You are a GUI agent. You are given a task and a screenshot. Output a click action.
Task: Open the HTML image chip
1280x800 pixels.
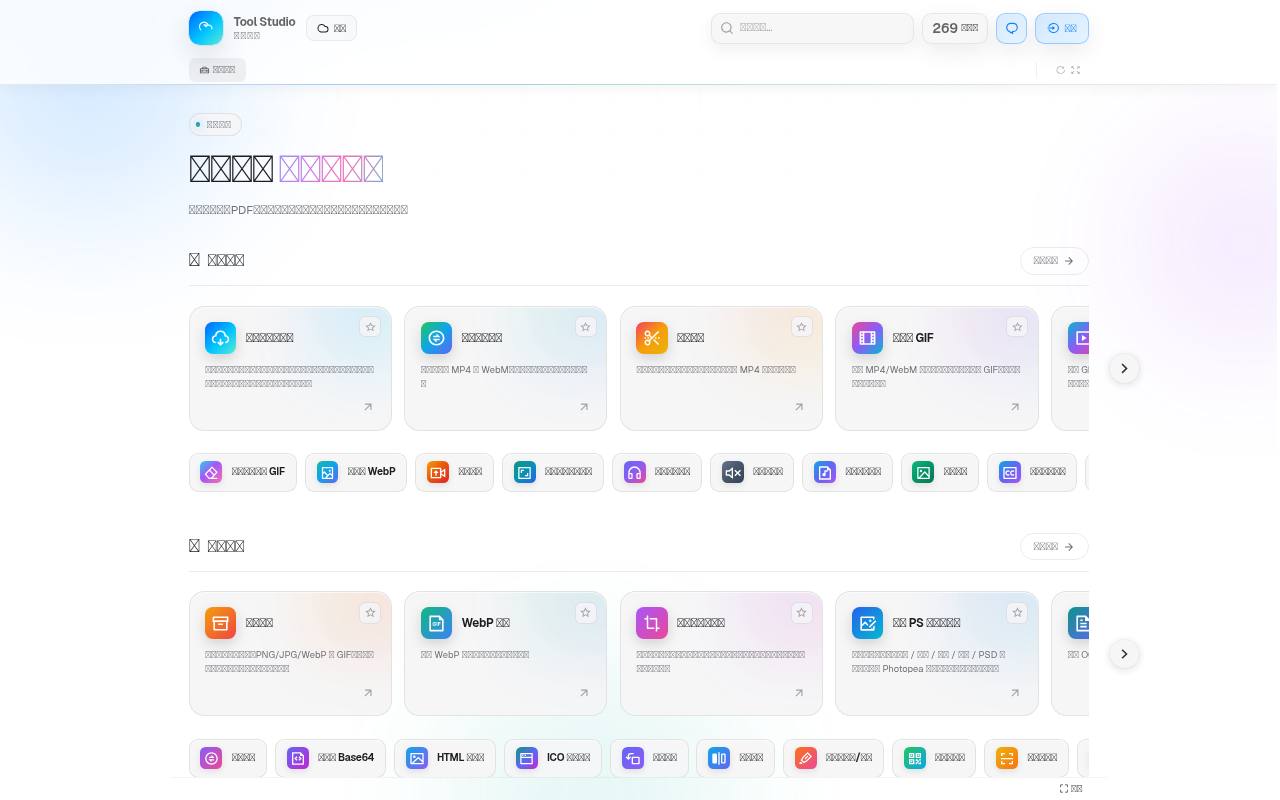445,758
